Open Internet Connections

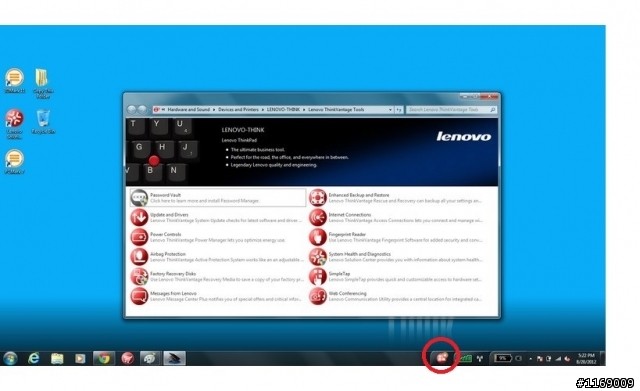[x=396, y=217]
